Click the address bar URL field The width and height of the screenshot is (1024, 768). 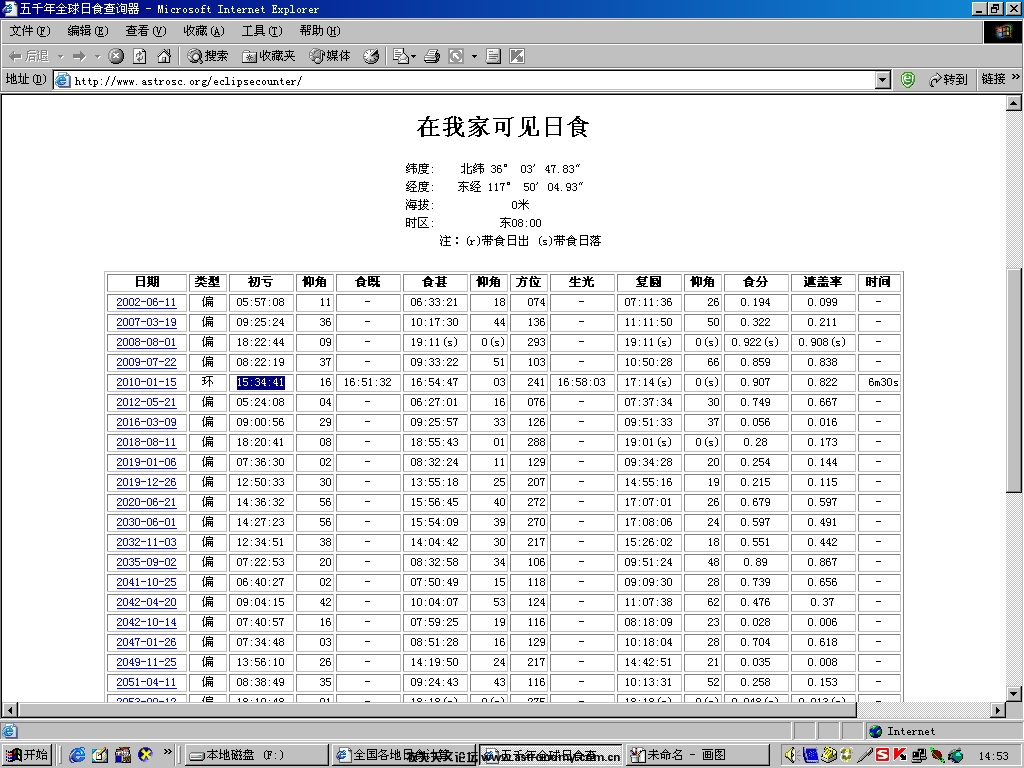click(x=470, y=80)
